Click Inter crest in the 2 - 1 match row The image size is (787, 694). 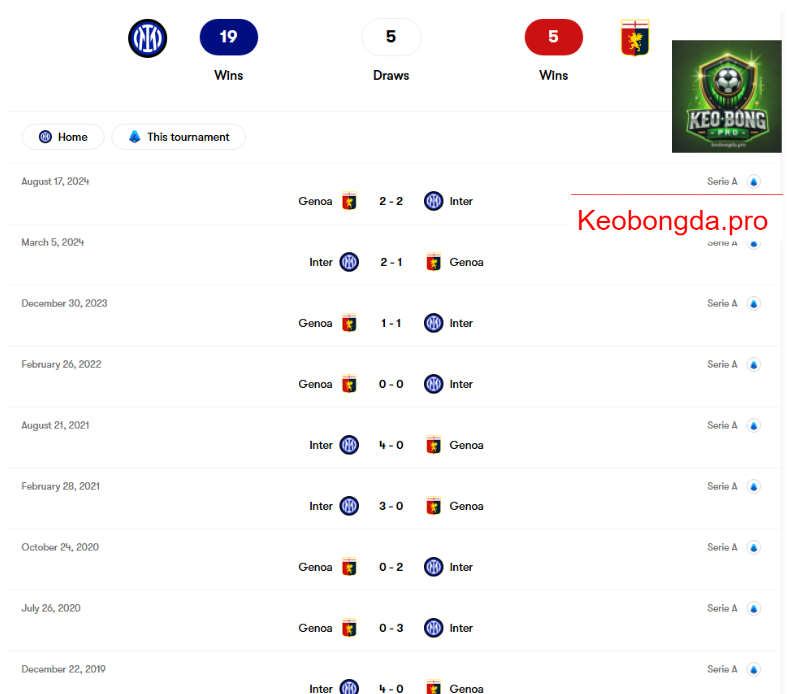349,262
